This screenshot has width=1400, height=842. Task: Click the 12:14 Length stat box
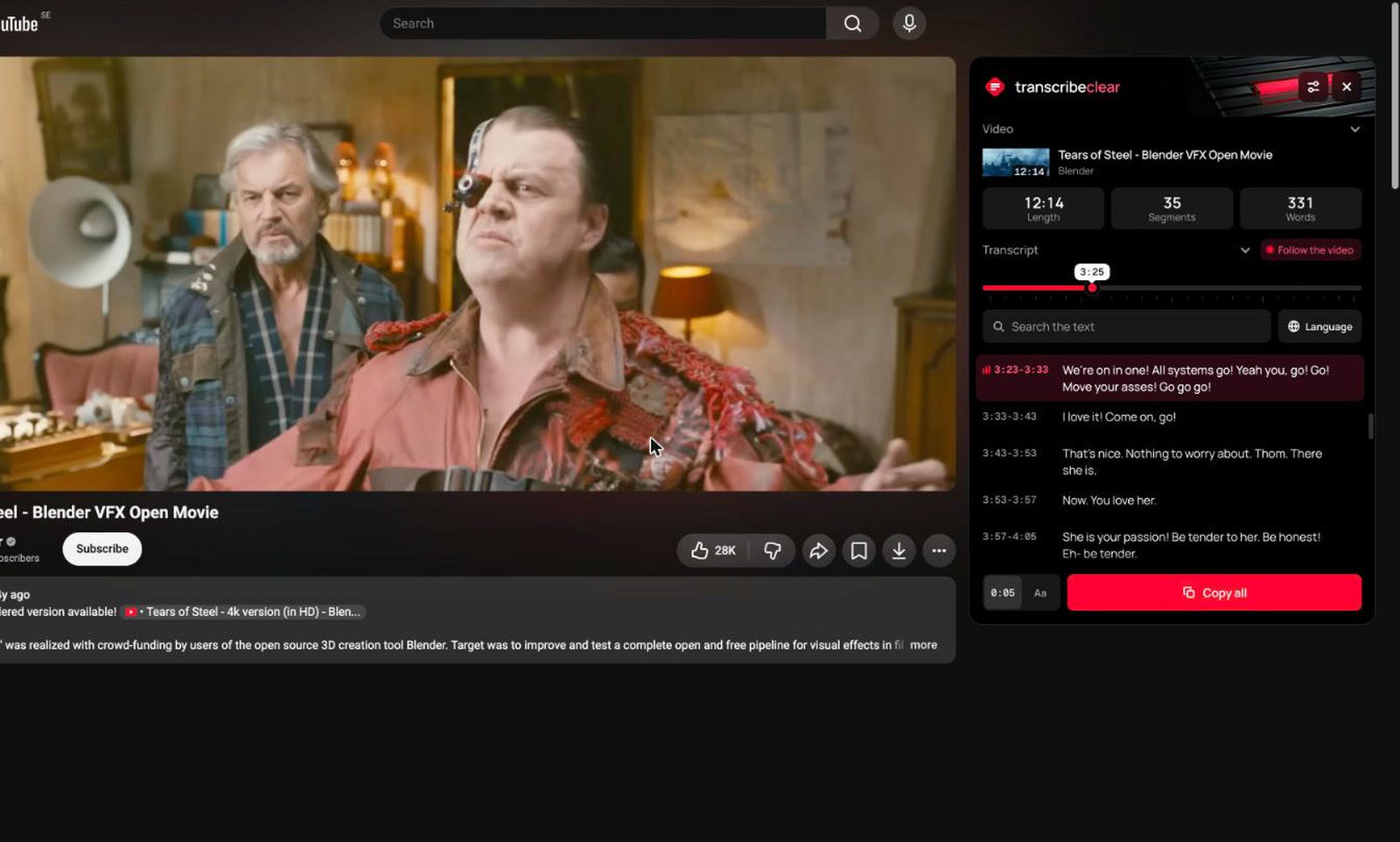click(1044, 208)
